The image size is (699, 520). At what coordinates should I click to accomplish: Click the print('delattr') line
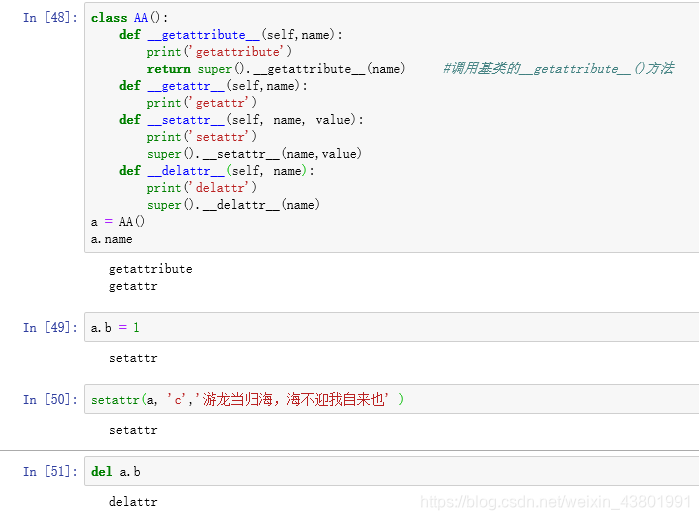coord(201,188)
